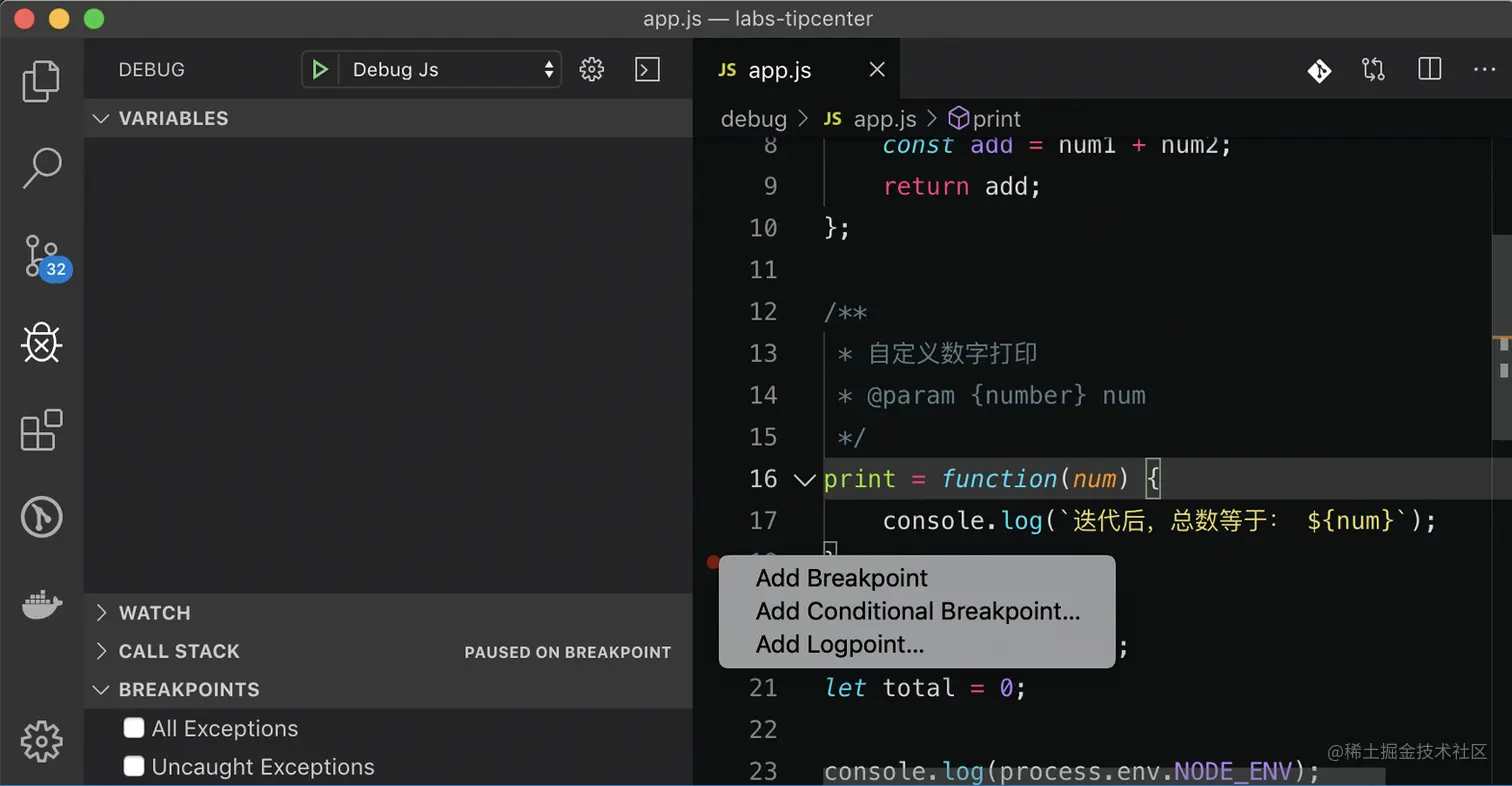The height and width of the screenshot is (786, 1512).
Task: Open the Explorer view in activity bar
Action: [x=41, y=81]
